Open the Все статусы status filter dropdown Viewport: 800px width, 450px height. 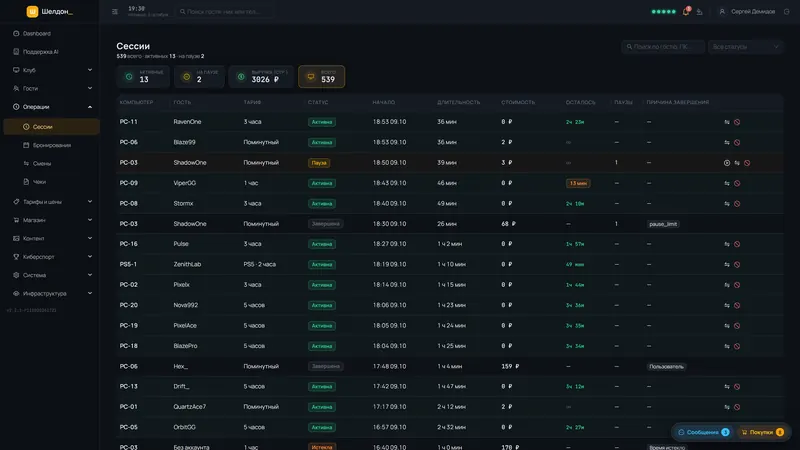[x=745, y=46]
